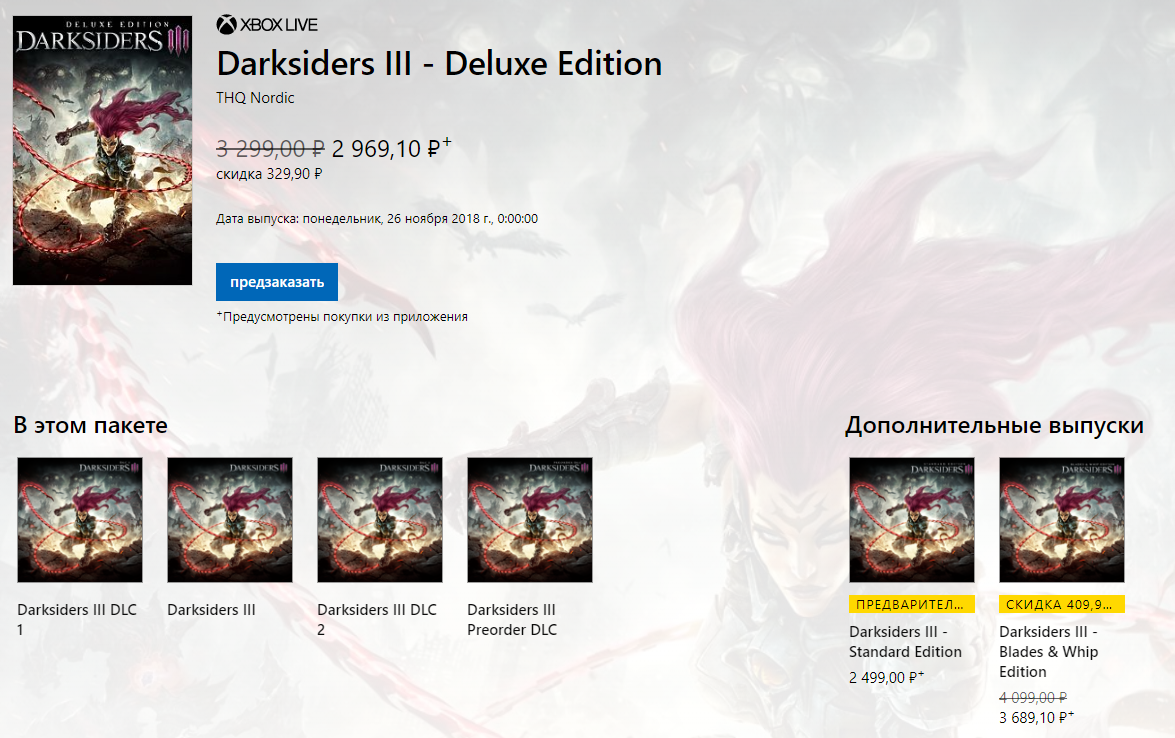Viewport: 1175px width, 738px height.
Task: Click the Xbox Live logo icon
Action: point(226,25)
